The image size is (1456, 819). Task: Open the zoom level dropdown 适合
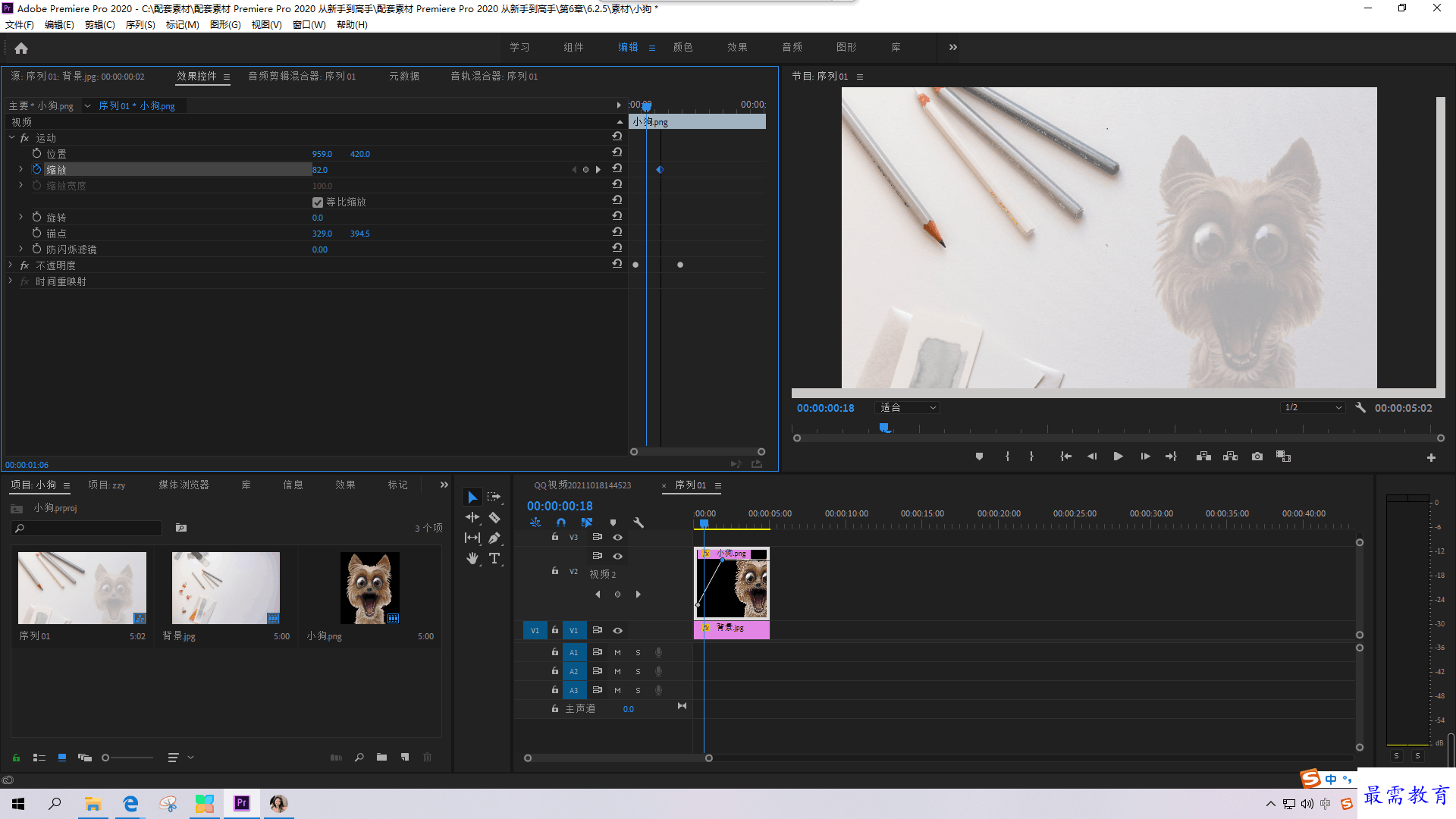click(x=908, y=407)
